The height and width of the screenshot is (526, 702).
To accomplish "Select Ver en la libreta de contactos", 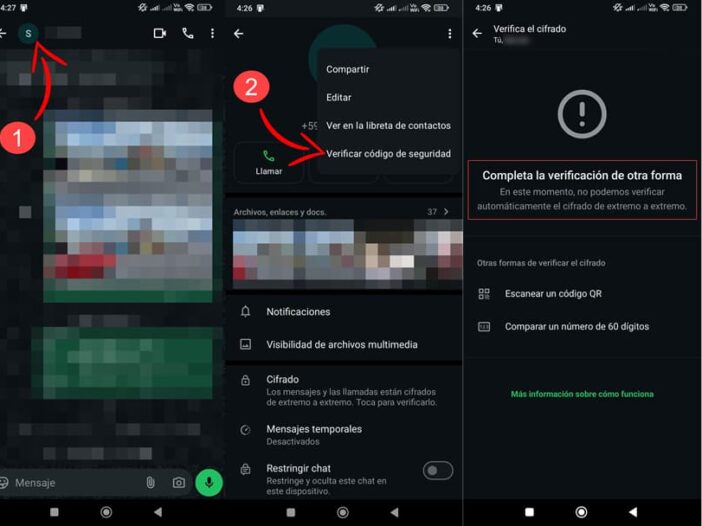I will 388,126.
